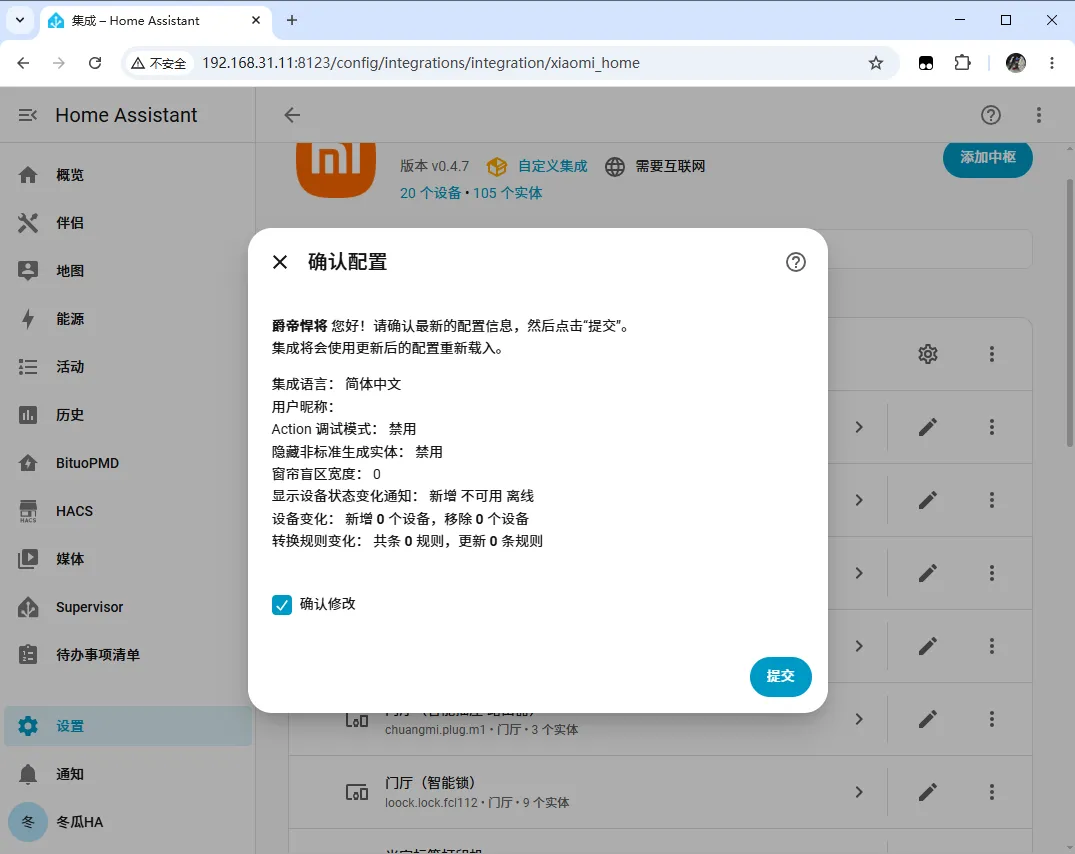Viewport: 1075px width, 854px height.
Task: Click the 设置 gear icon in sidebar
Action: click(28, 726)
